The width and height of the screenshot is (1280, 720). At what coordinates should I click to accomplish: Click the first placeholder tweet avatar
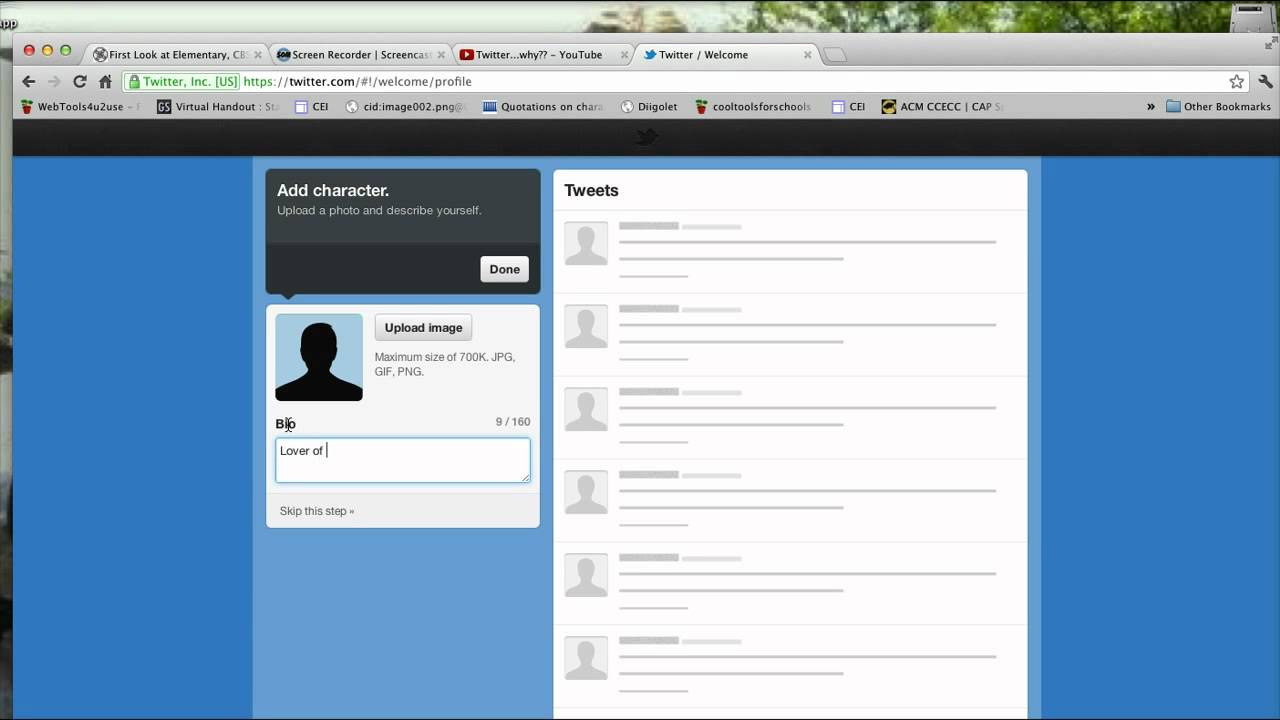click(x=586, y=244)
